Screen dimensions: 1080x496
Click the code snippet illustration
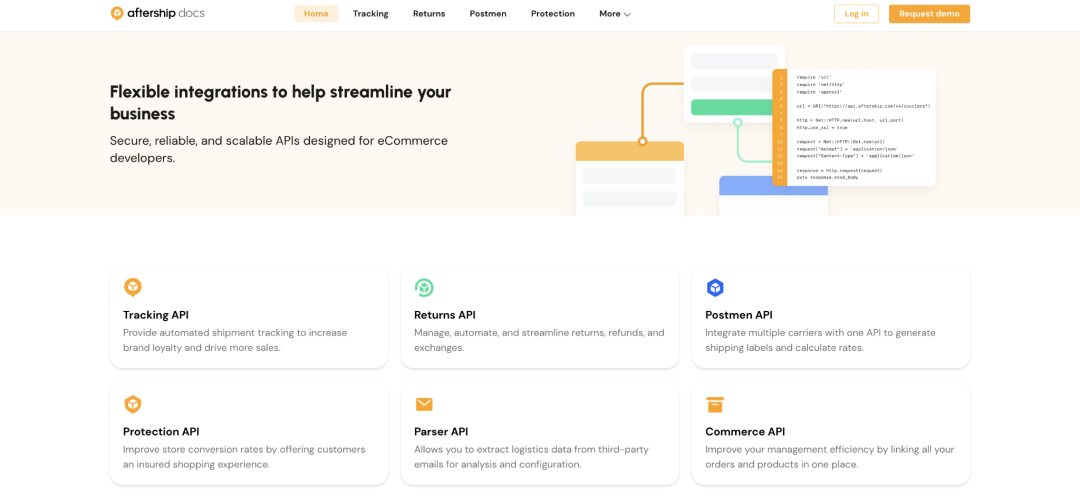(854, 127)
